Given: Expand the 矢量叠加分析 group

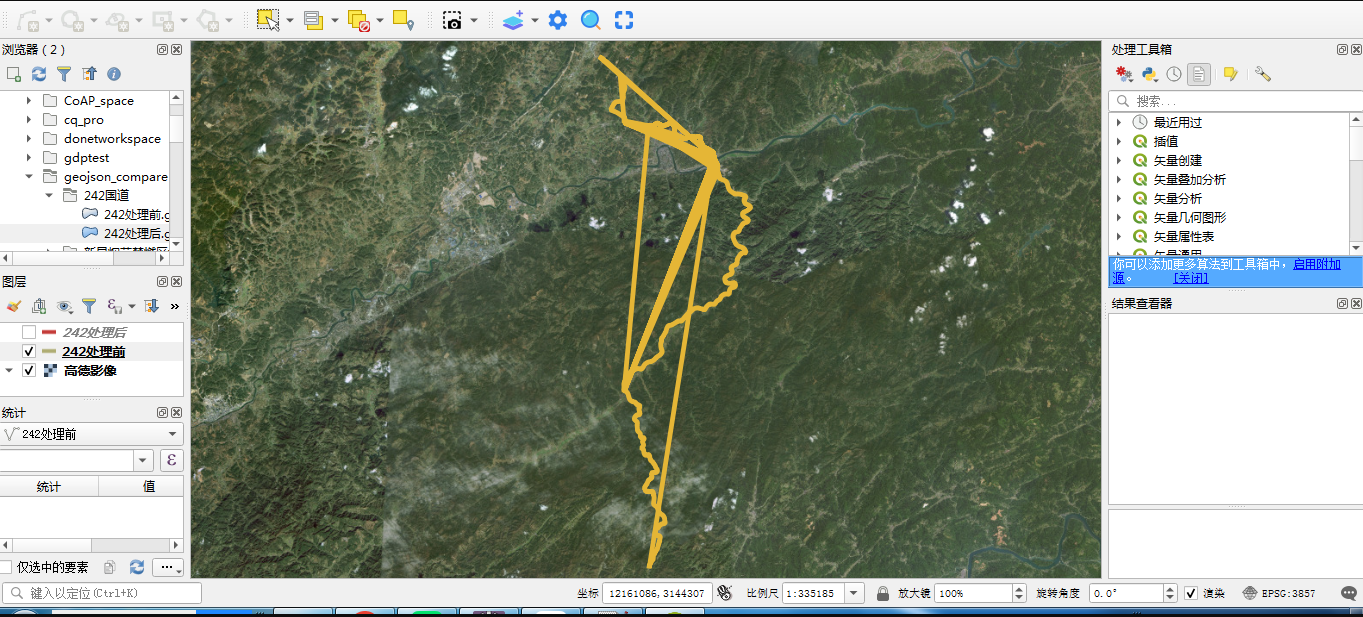Looking at the screenshot, I should (1119, 179).
